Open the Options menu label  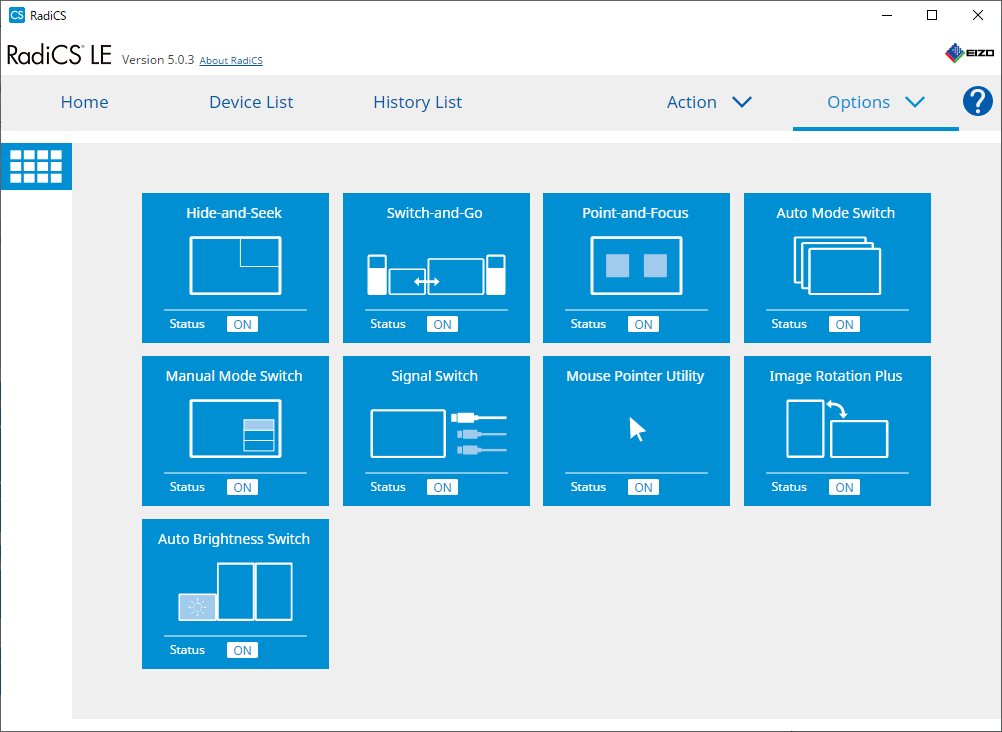coord(858,102)
